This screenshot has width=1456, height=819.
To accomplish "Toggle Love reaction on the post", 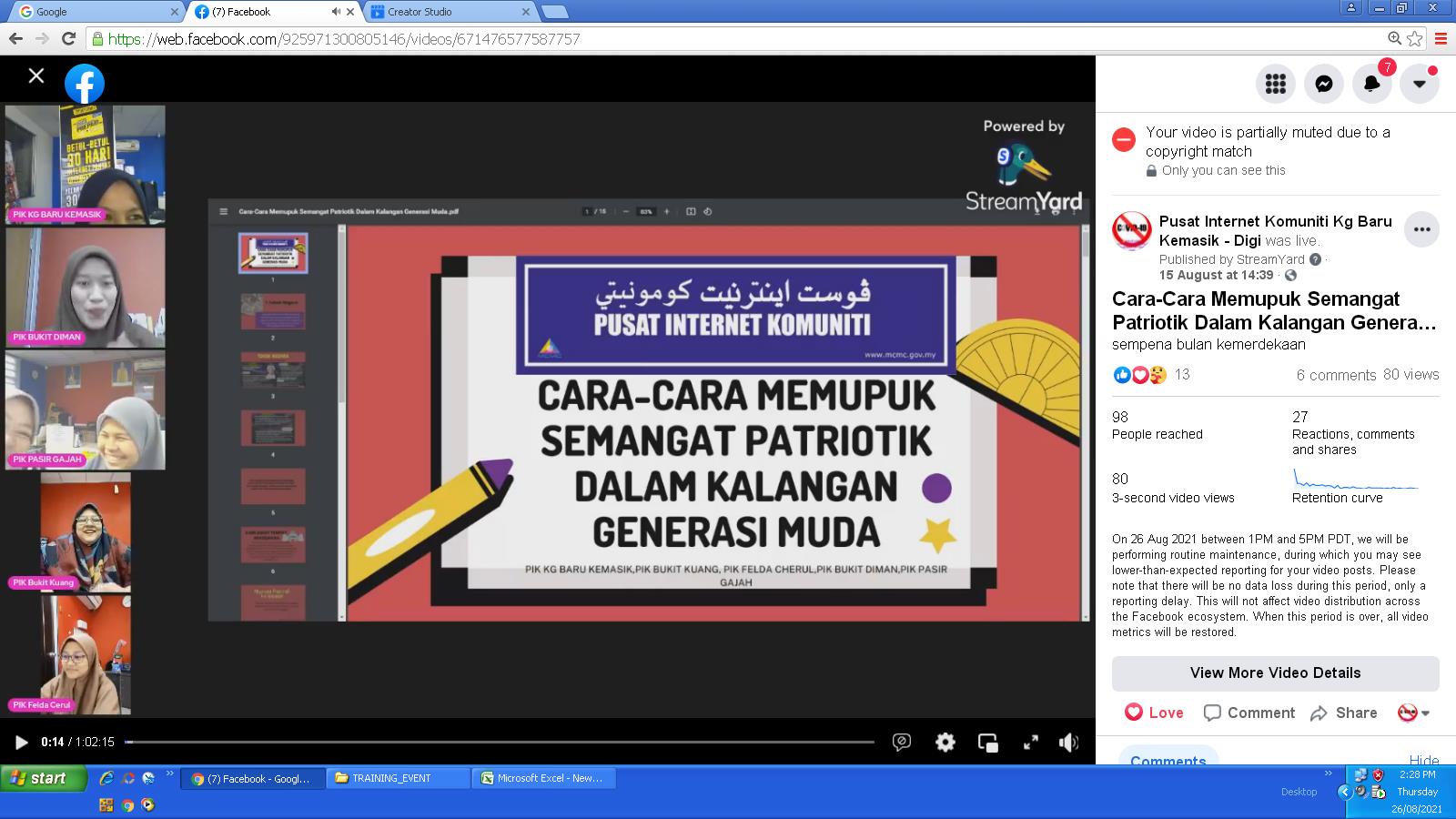I will point(1154,713).
